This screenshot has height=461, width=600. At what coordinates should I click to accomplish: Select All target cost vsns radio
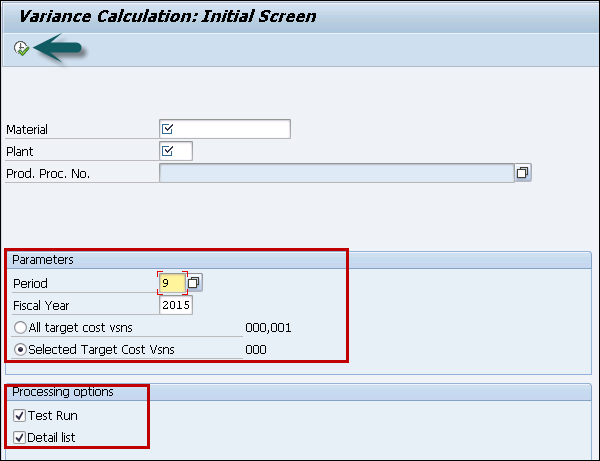19,327
